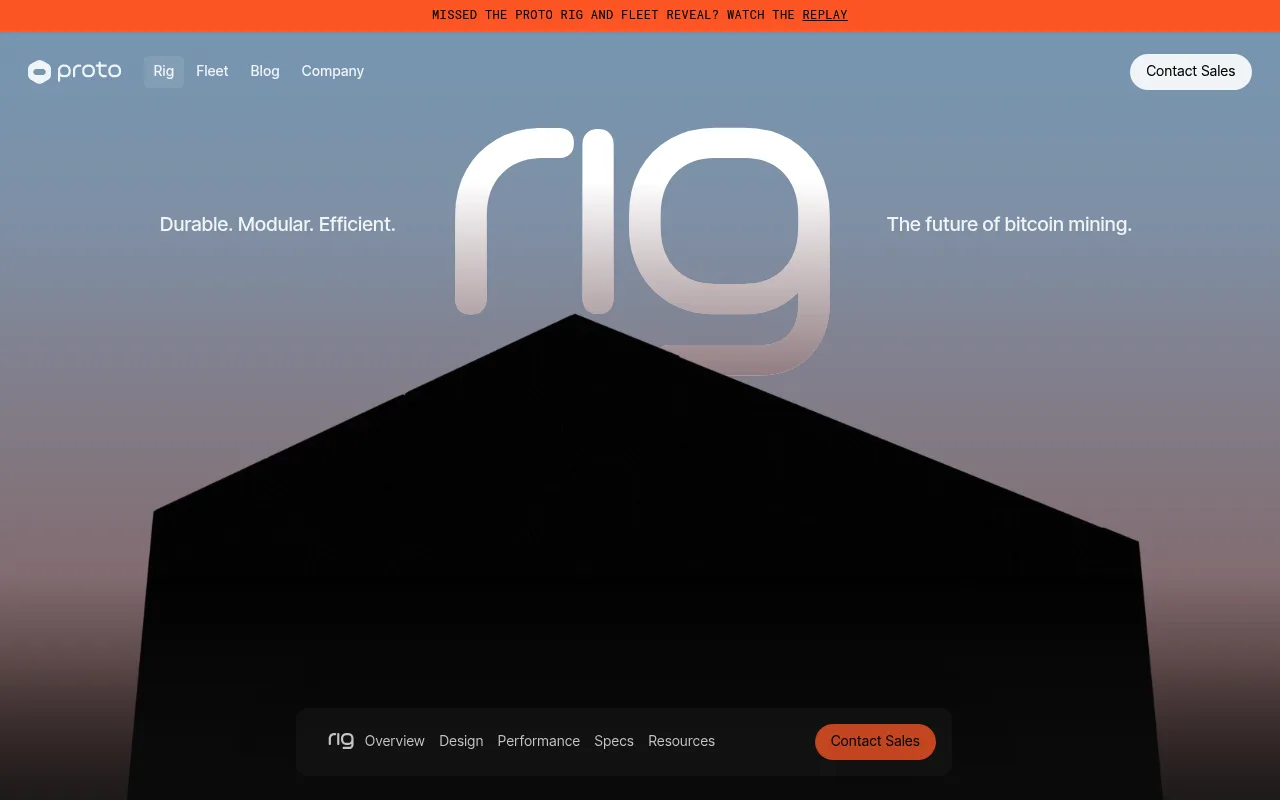Jump to the Overview section
This screenshot has width=1280, height=800.
point(395,741)
